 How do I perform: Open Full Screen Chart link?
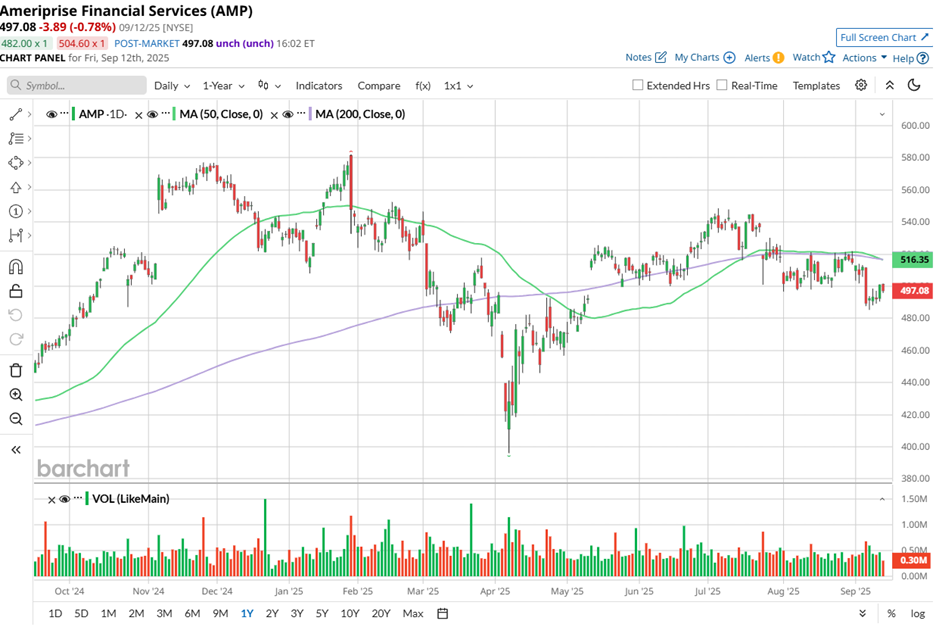884,38
